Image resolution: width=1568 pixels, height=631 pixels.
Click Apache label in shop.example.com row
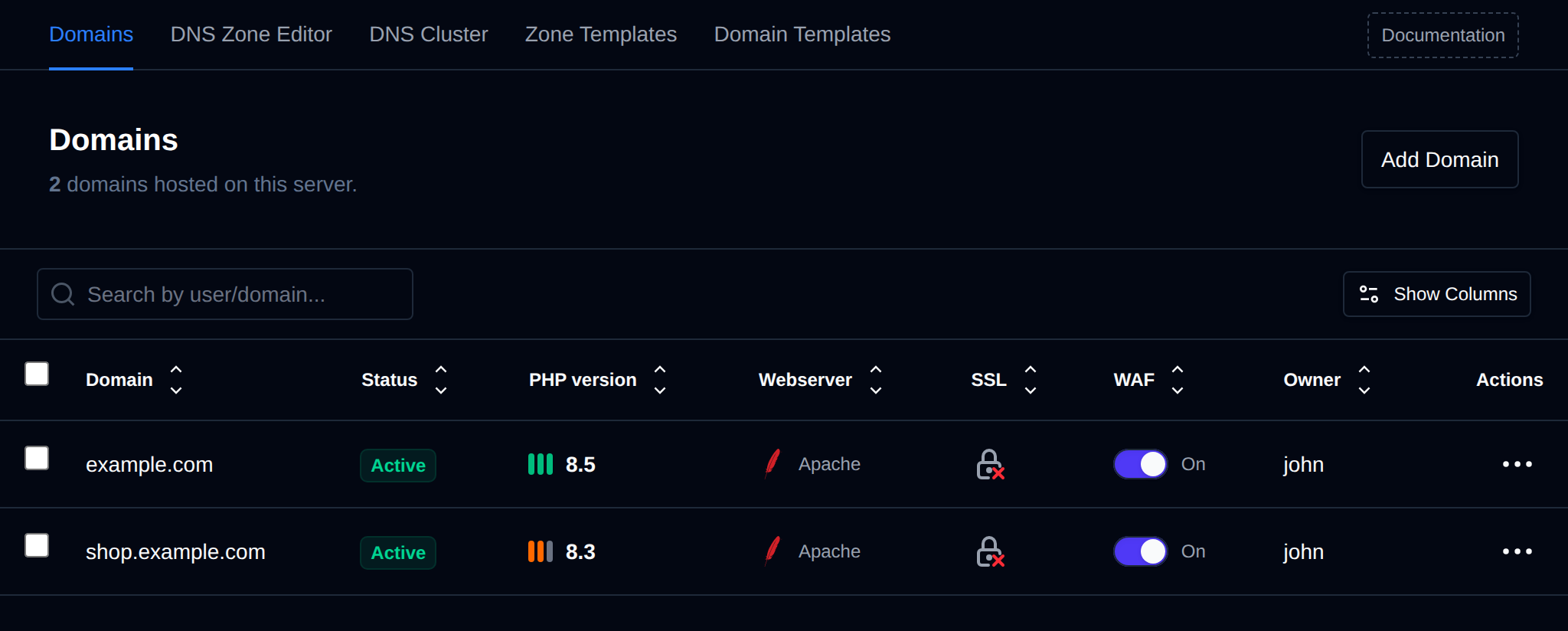pyautogui.click(x=829, y=551)
